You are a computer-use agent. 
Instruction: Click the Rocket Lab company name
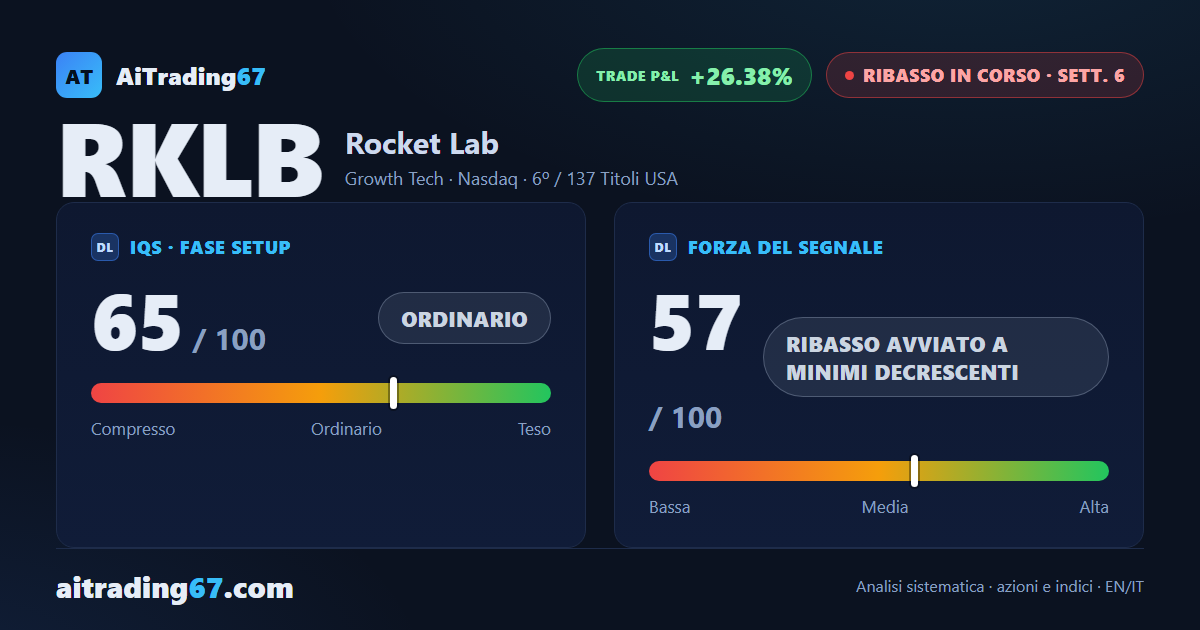click(x=422, y=144)
